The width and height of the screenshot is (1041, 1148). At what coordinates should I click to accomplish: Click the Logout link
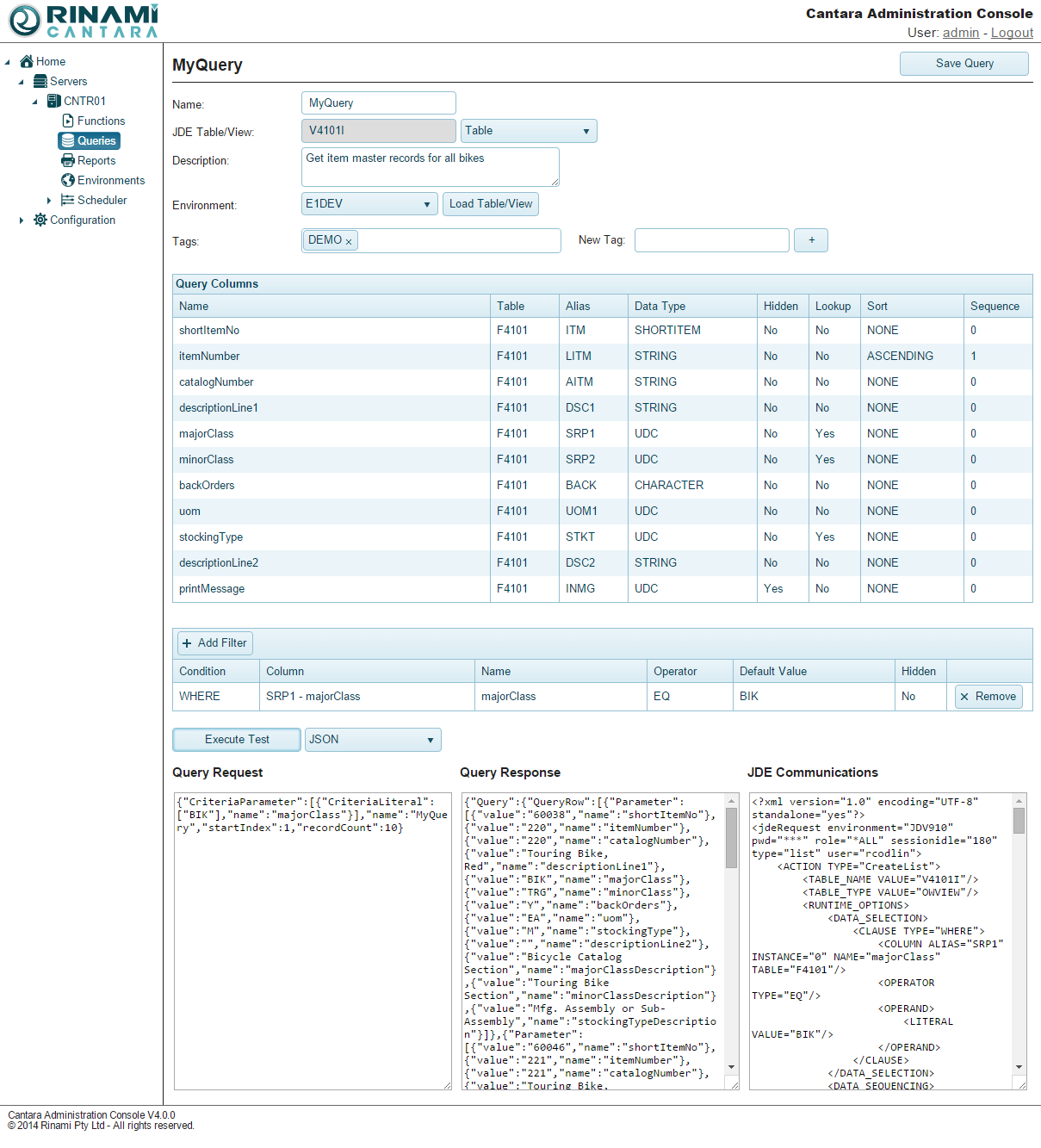(1012, 33)
